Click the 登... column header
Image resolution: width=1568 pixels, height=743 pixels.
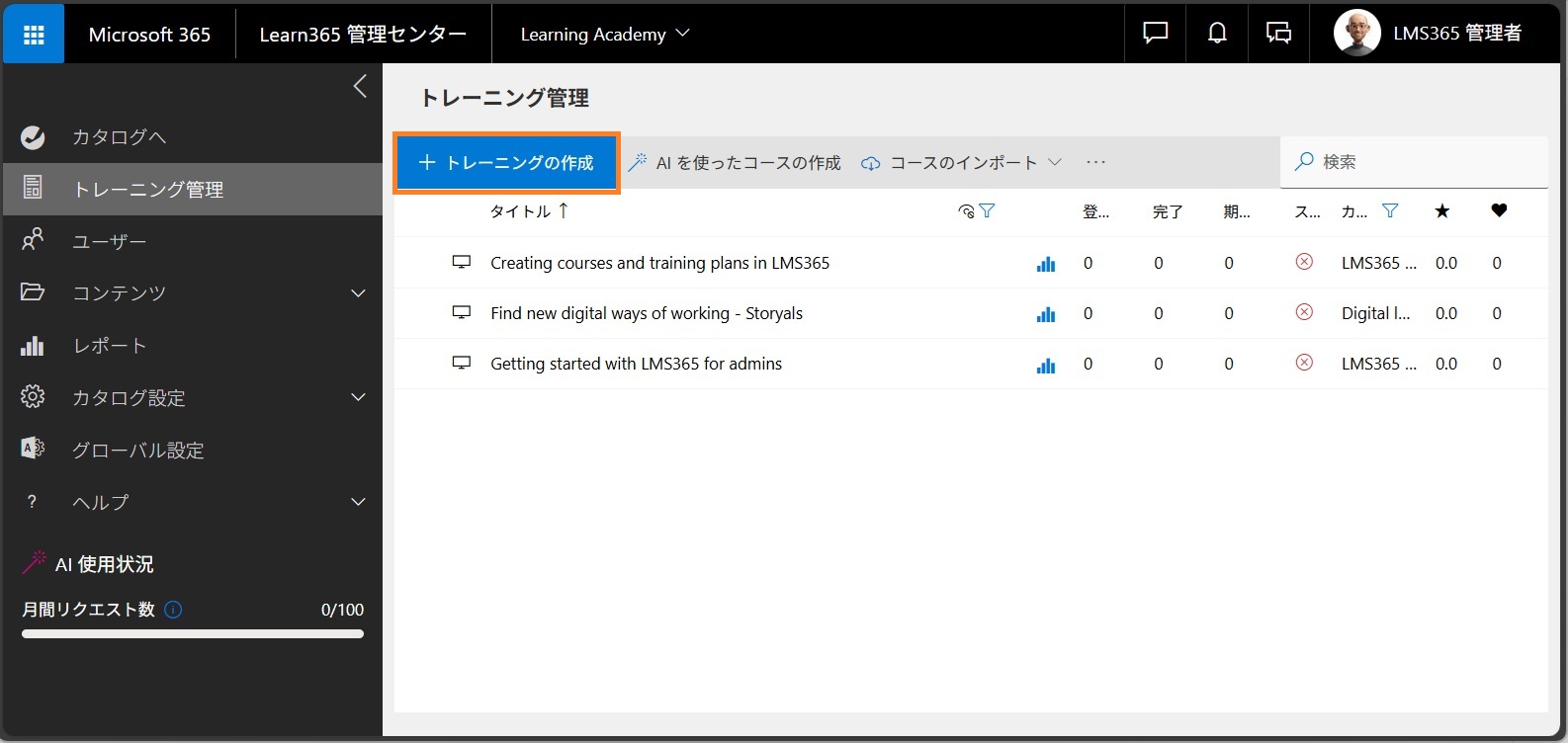pyautogui.click(x=1095, y=211)
